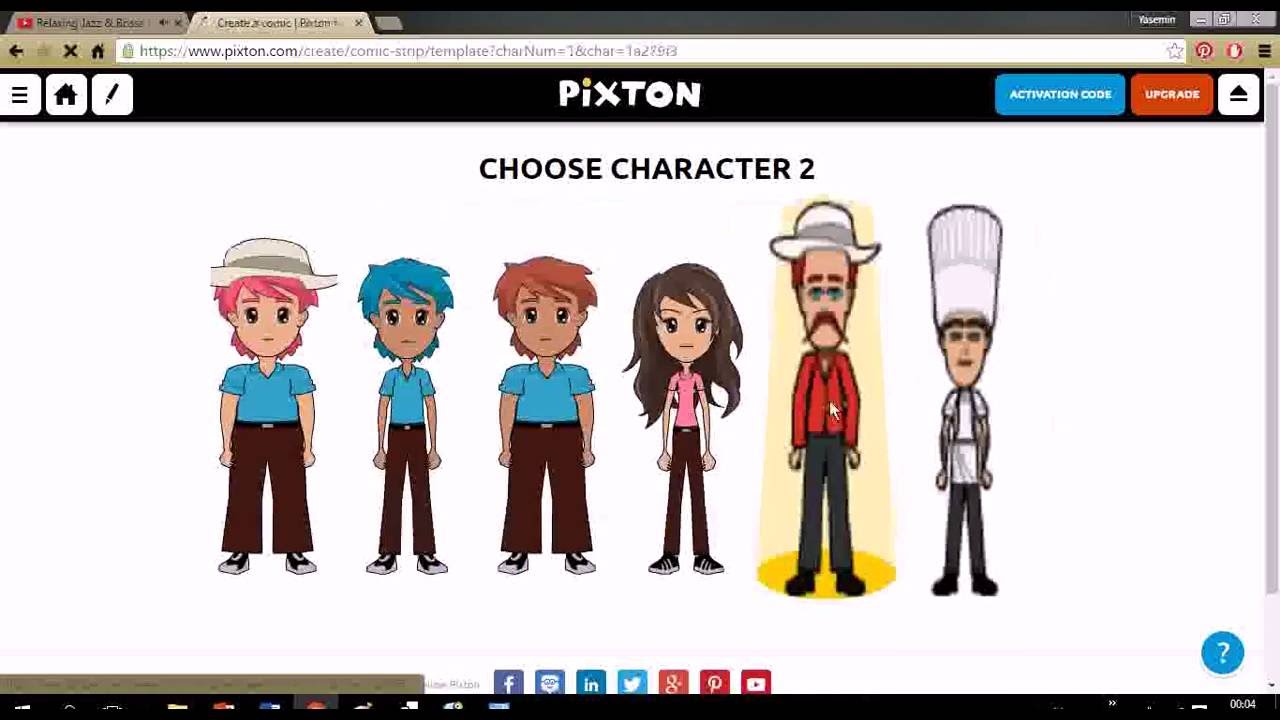This screenshot has width=1280, height=720.
Task: Open Pixton's Google Plus icon
Action: coord(673,683)
